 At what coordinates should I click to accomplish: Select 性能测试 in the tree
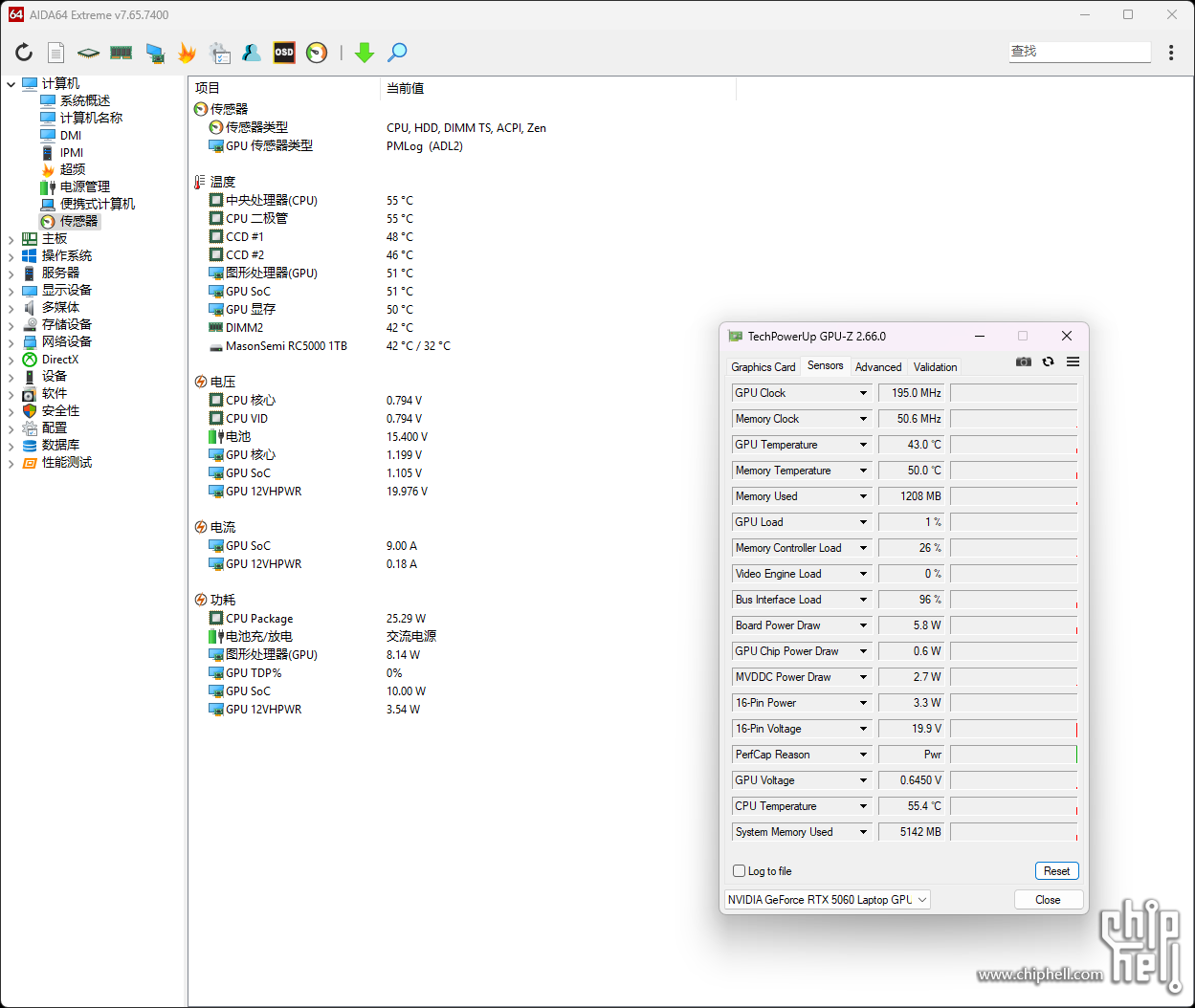pos(67,463)
